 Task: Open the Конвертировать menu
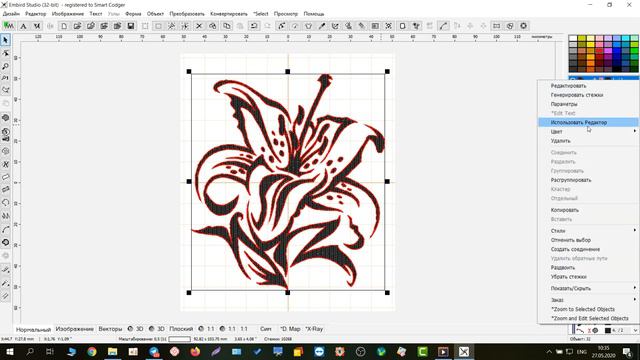(229, 13)
